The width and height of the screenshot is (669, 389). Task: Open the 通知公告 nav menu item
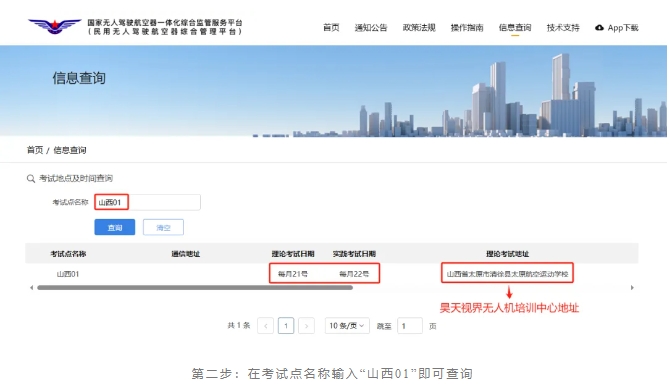[x=371, y=28]
